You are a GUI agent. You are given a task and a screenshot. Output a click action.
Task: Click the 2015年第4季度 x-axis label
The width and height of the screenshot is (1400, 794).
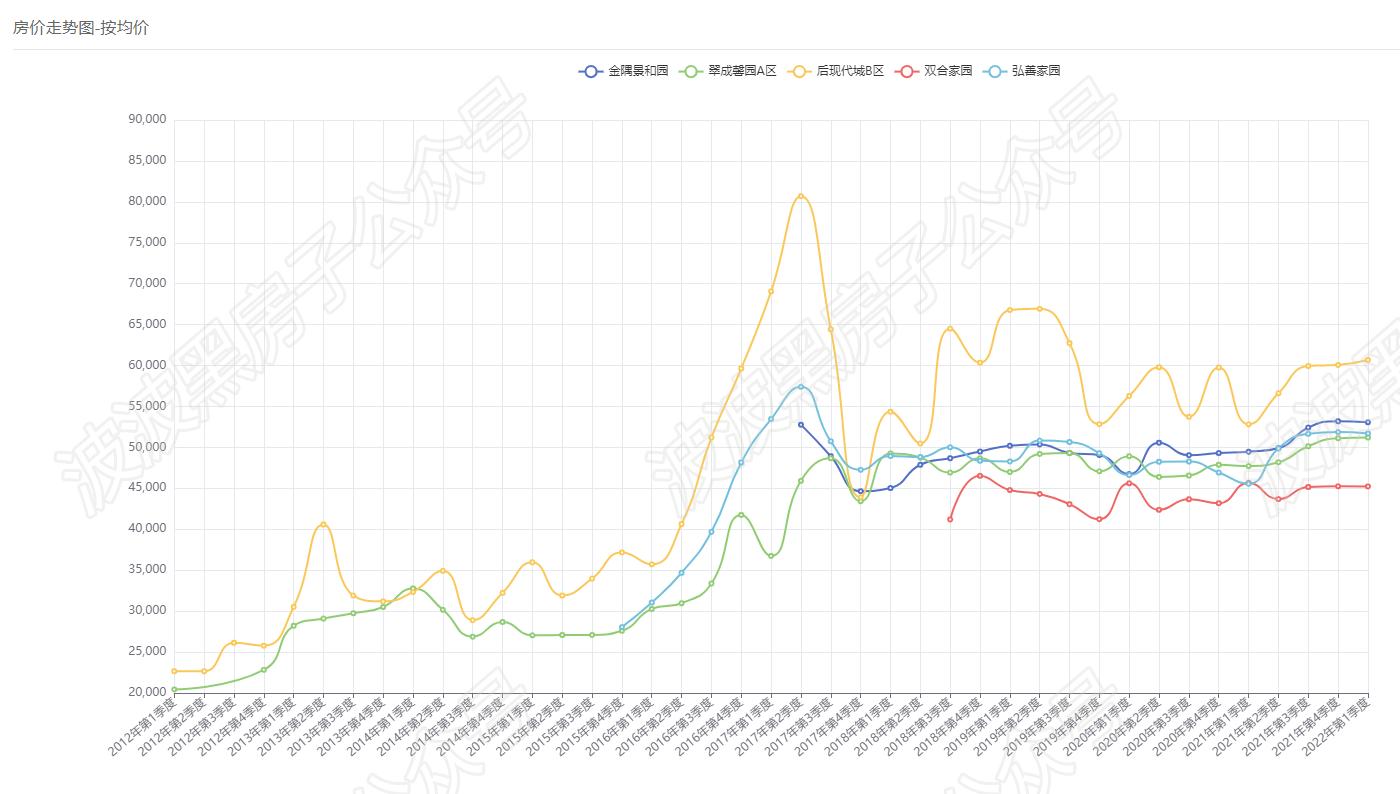point(591,726)
